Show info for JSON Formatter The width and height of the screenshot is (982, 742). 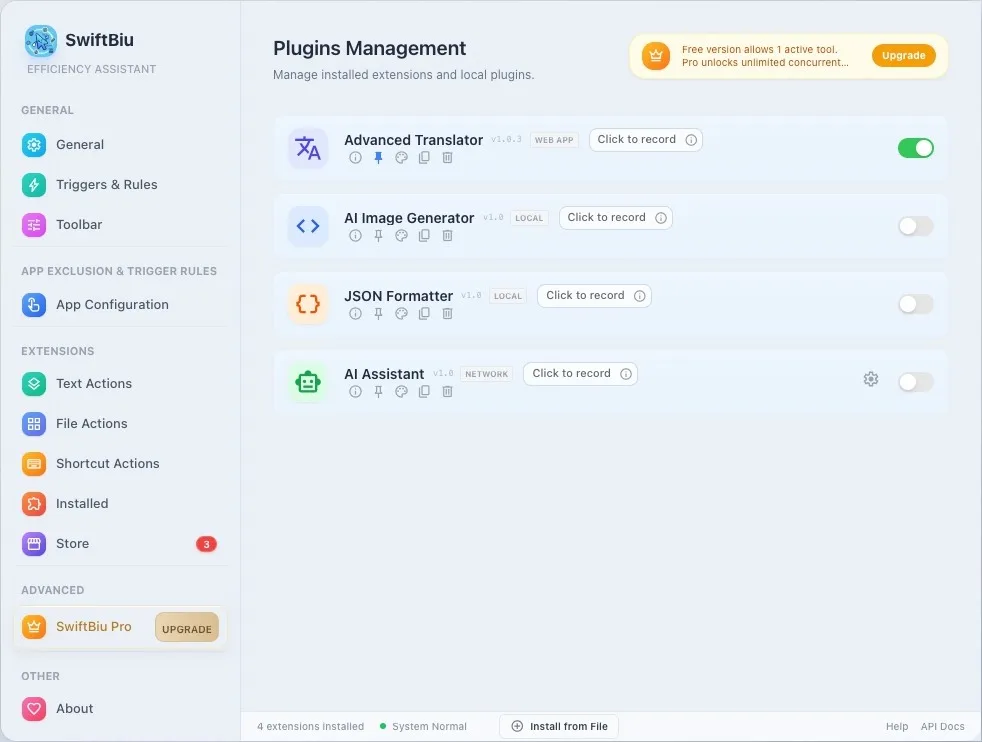click(x=355, y=314)
